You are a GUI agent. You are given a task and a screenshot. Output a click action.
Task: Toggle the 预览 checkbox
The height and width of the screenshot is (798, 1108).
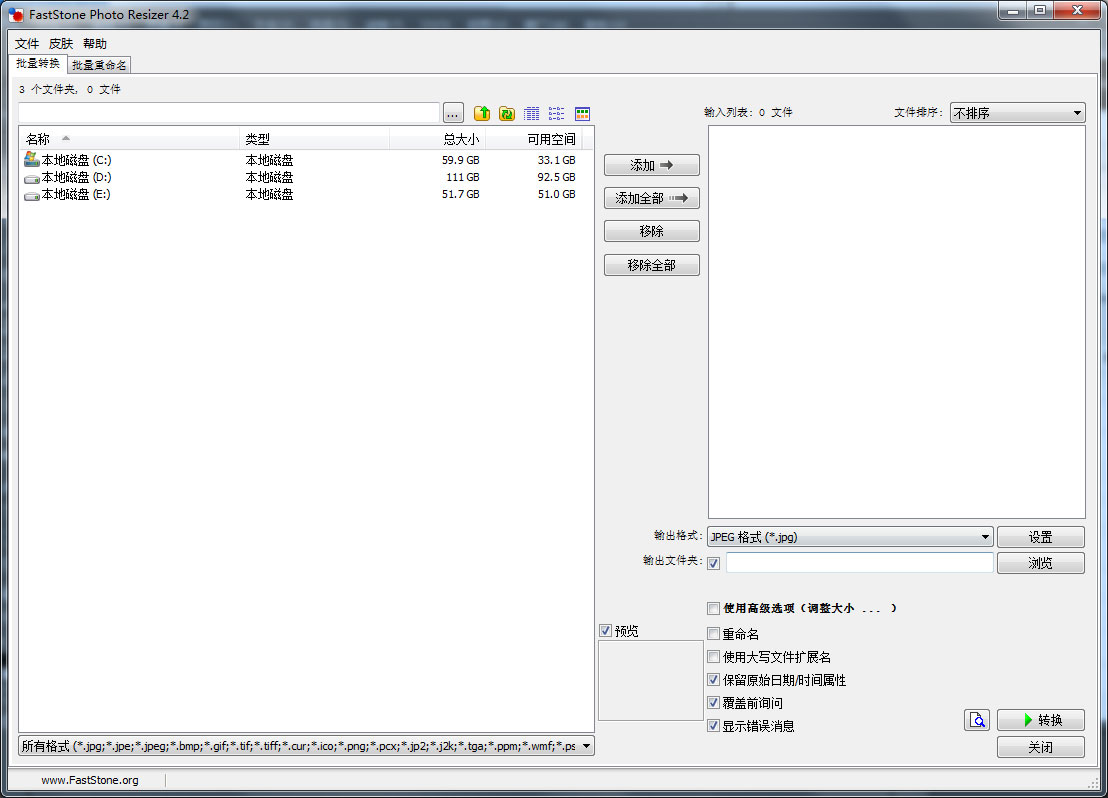point(606,630)
